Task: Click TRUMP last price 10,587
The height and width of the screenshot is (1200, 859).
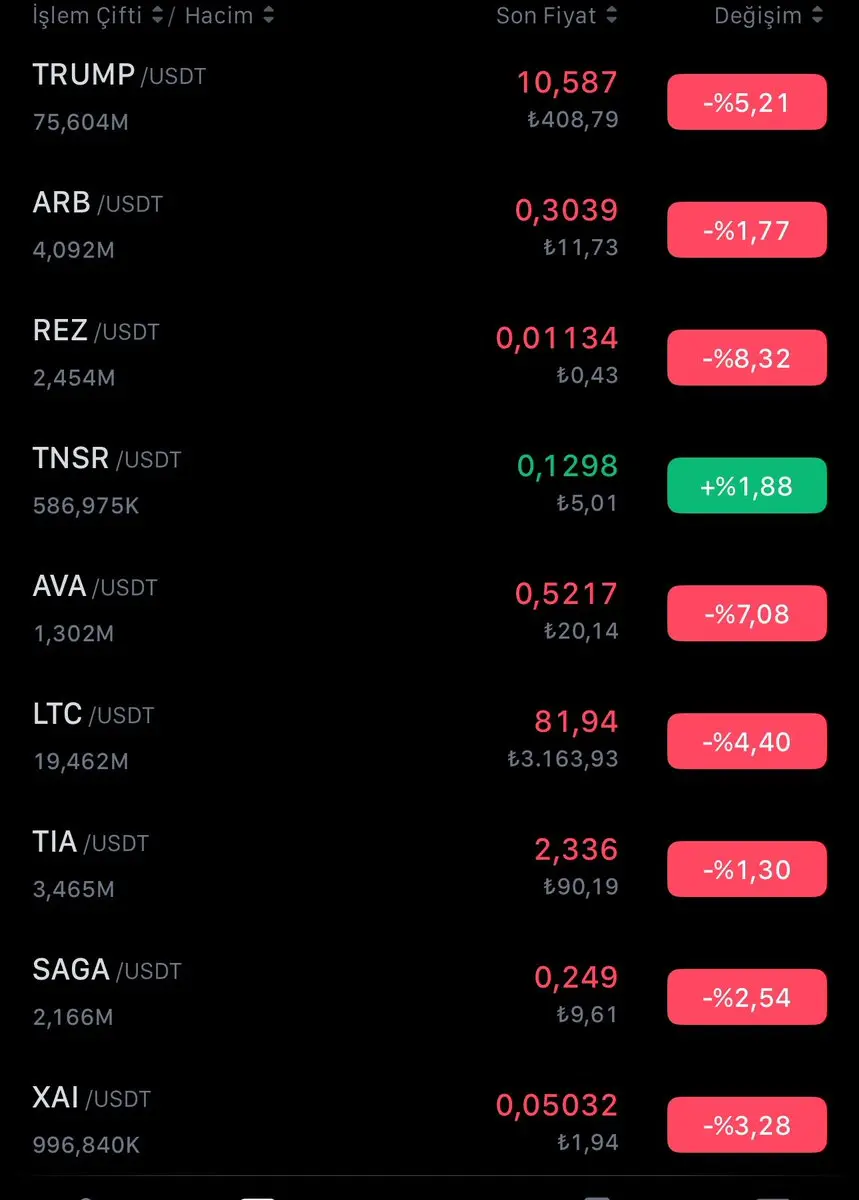Action: [567, 82]
